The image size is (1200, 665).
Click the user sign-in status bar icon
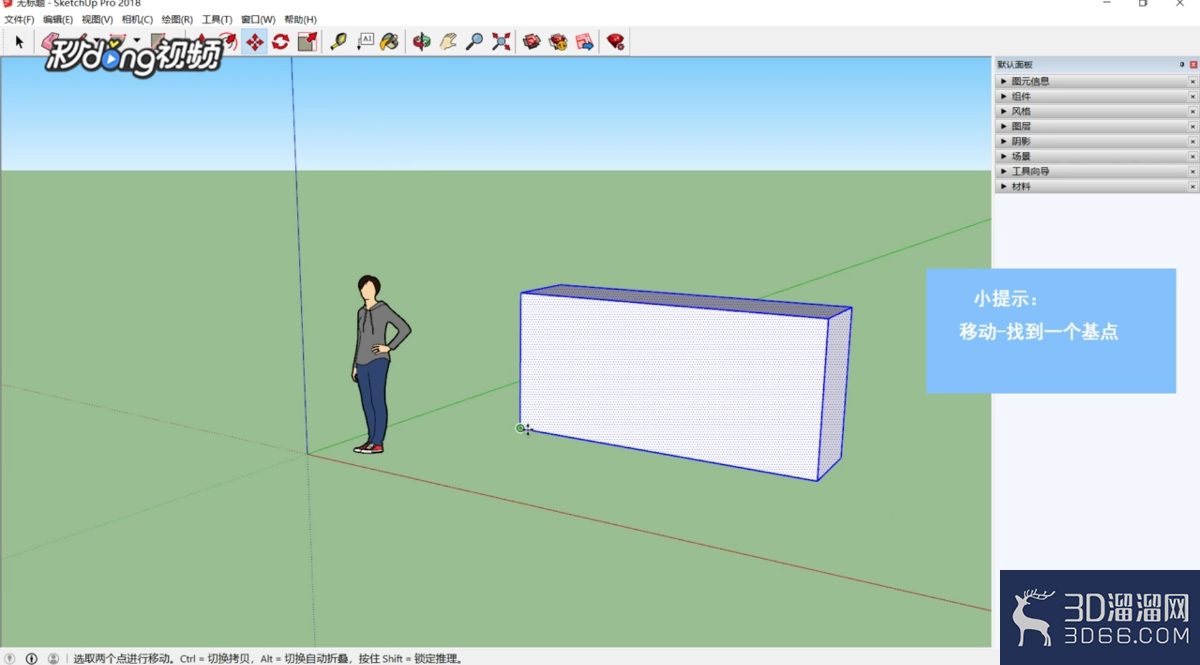52,659
